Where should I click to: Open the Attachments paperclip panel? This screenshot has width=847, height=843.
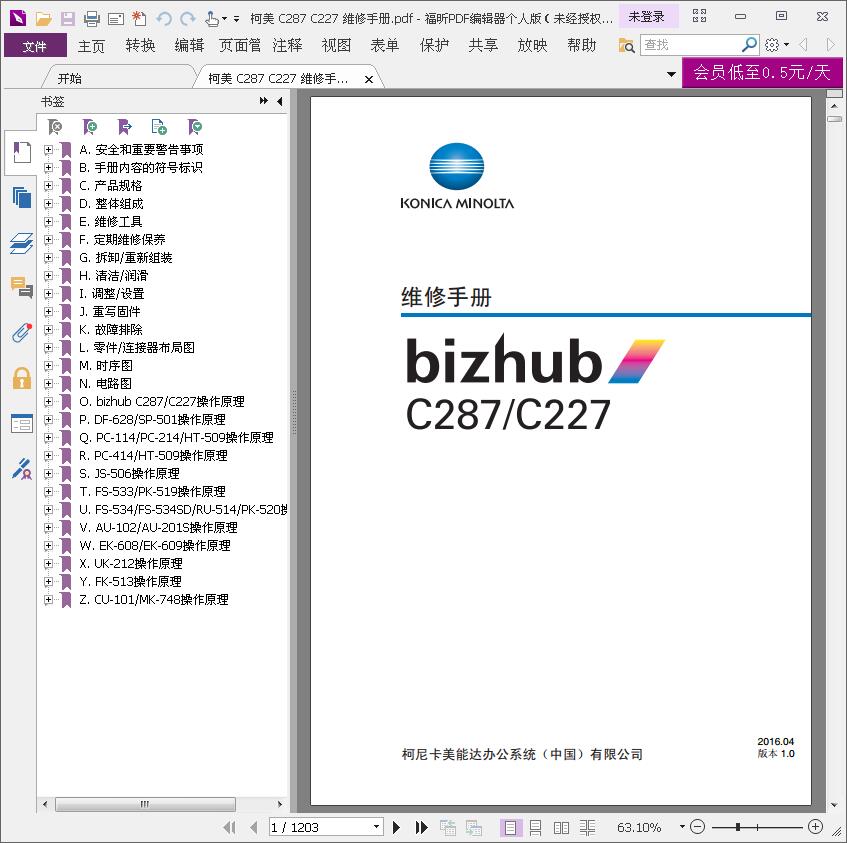tap(22, 333)
